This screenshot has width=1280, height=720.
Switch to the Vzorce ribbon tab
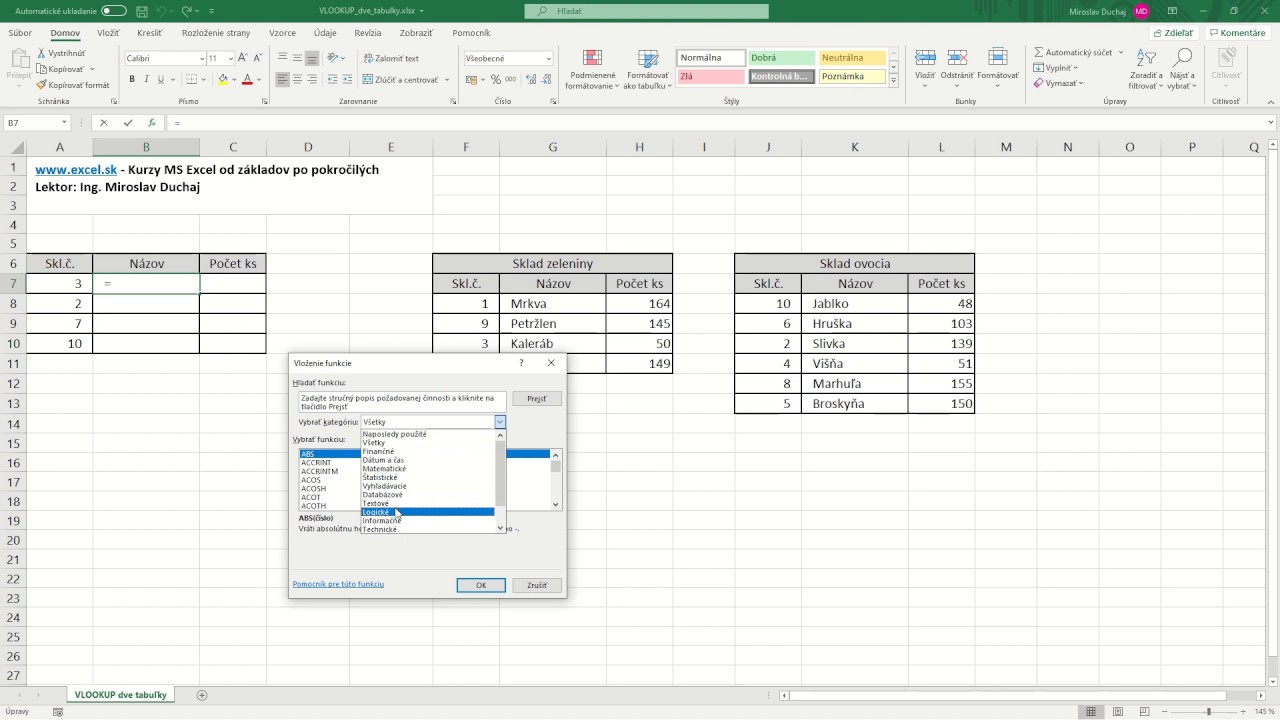coord(283,33)
